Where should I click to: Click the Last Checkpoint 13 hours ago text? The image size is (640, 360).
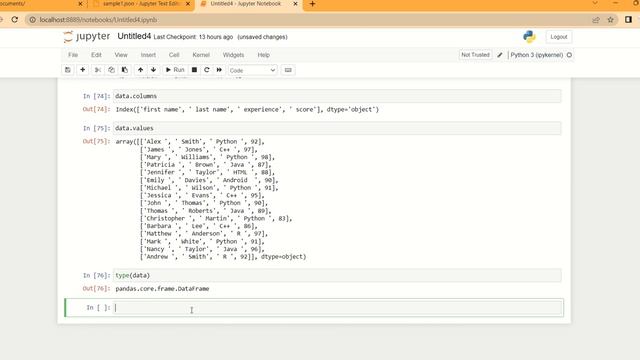pos(193,37)
